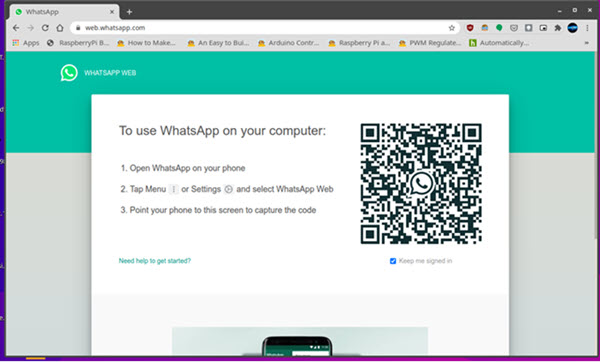Image resolution: width=600 pixels, height=362 pixels.
Task: Reload the WhatsApp Web page
Action: (x=45, y=28)
